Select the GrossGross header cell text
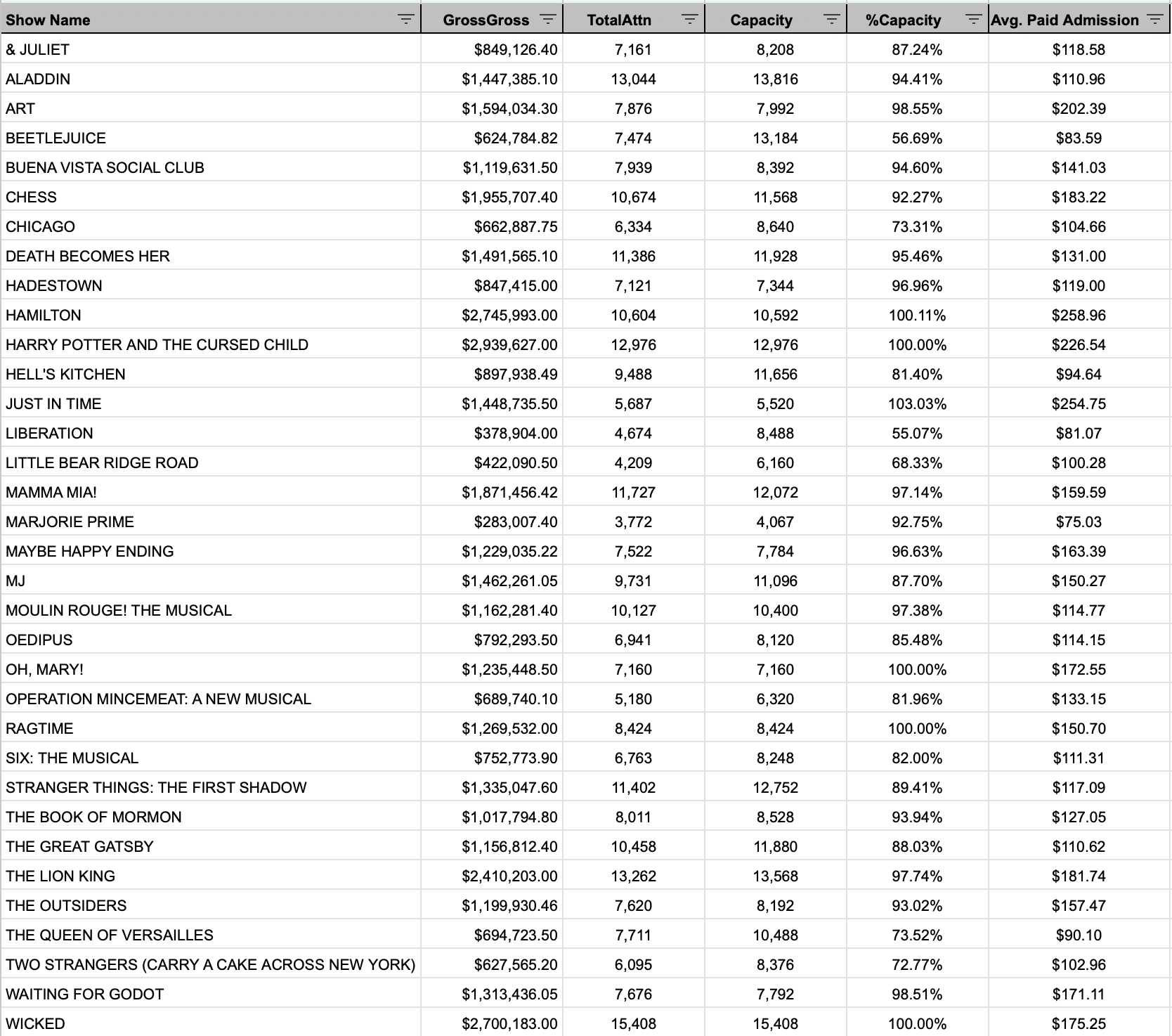The image size is (1172, 1036). [486, 20]
